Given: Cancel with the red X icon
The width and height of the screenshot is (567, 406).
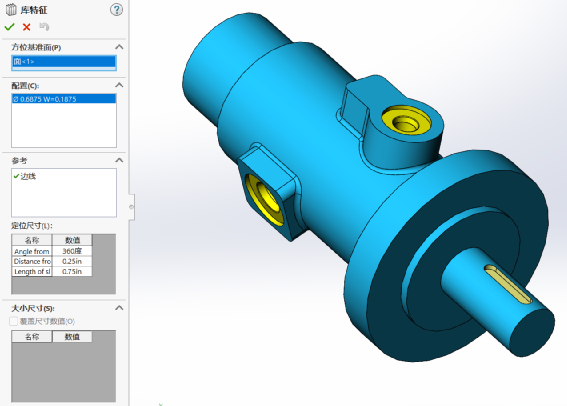Looking at the screenshot, I should pos(26,27).
